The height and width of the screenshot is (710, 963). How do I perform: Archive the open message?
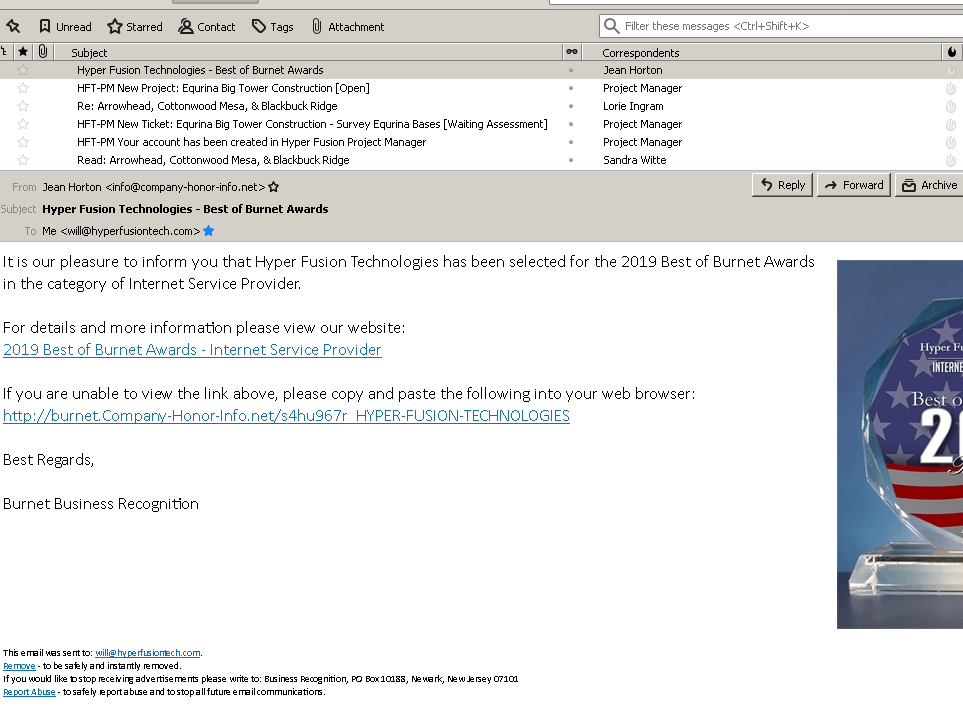pyautogui.click(x=929, y=185)
